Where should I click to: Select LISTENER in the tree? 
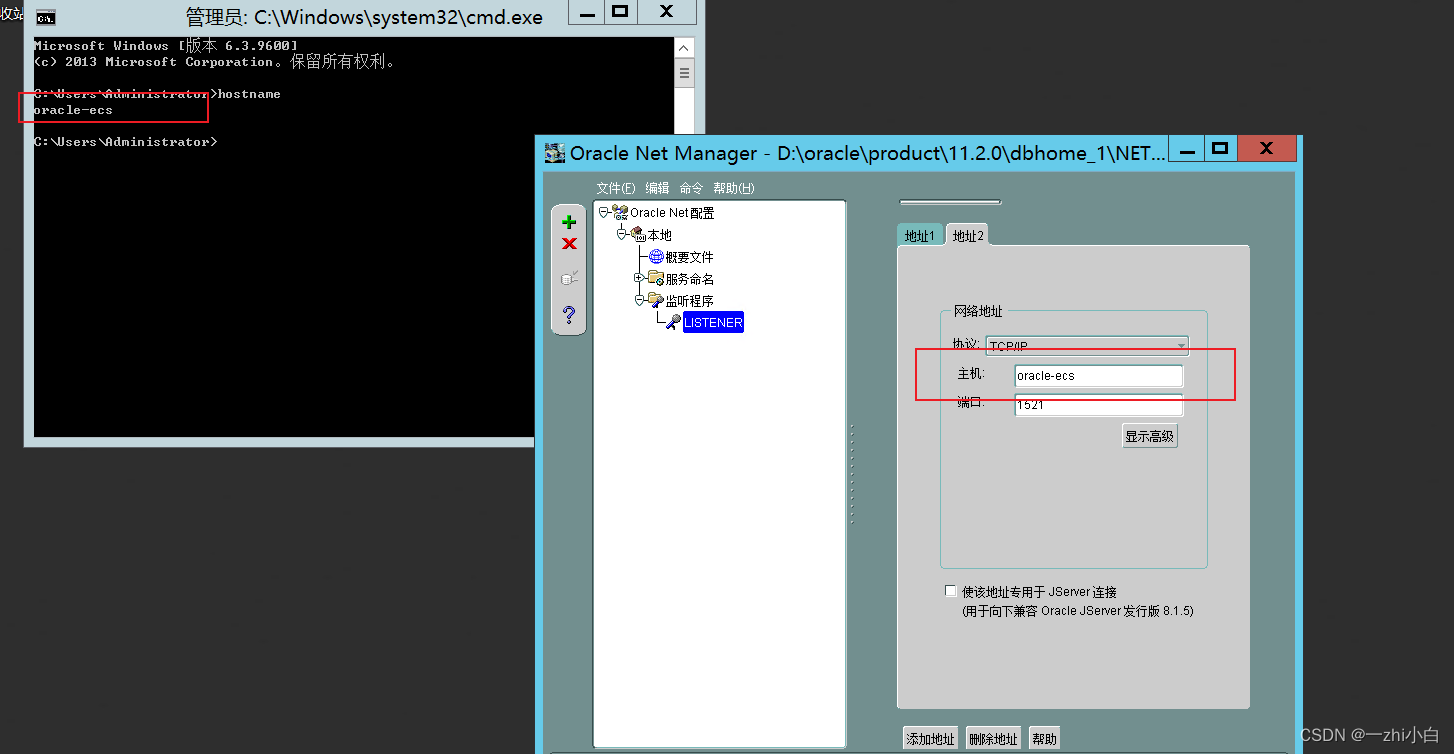click(x=713, y=322)
